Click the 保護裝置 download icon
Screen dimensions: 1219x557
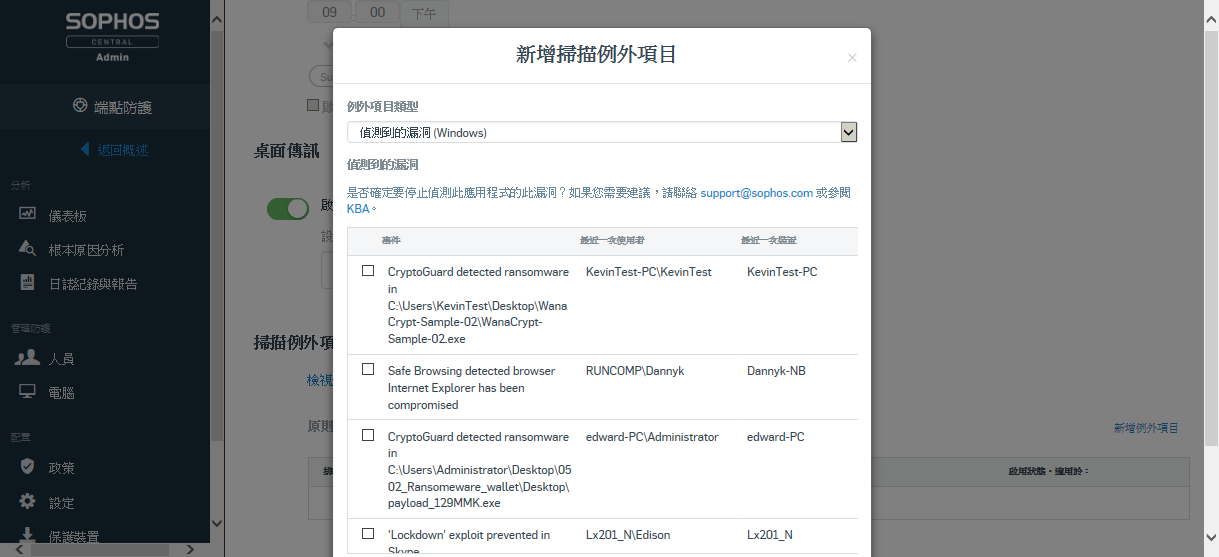point(28,537)
